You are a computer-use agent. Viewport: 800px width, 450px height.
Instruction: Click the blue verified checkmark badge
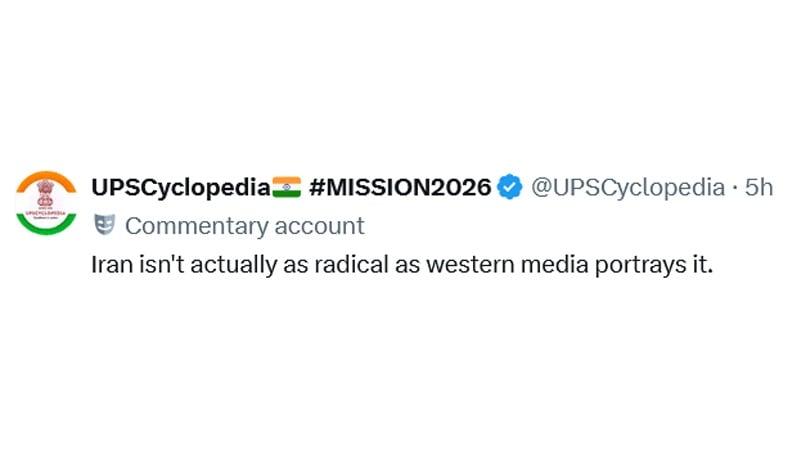tap(511, 186)
